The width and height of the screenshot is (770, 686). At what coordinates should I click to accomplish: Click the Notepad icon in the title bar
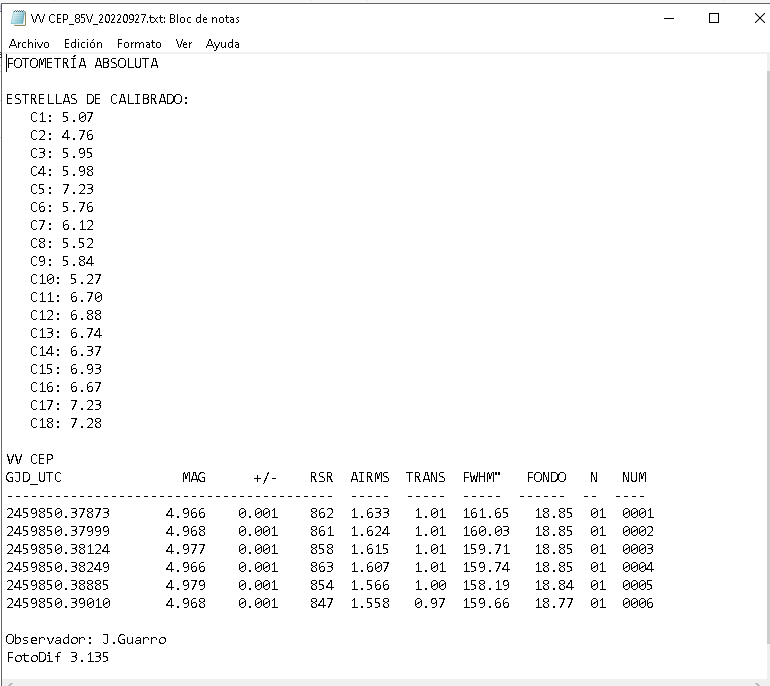coord(18,18)
